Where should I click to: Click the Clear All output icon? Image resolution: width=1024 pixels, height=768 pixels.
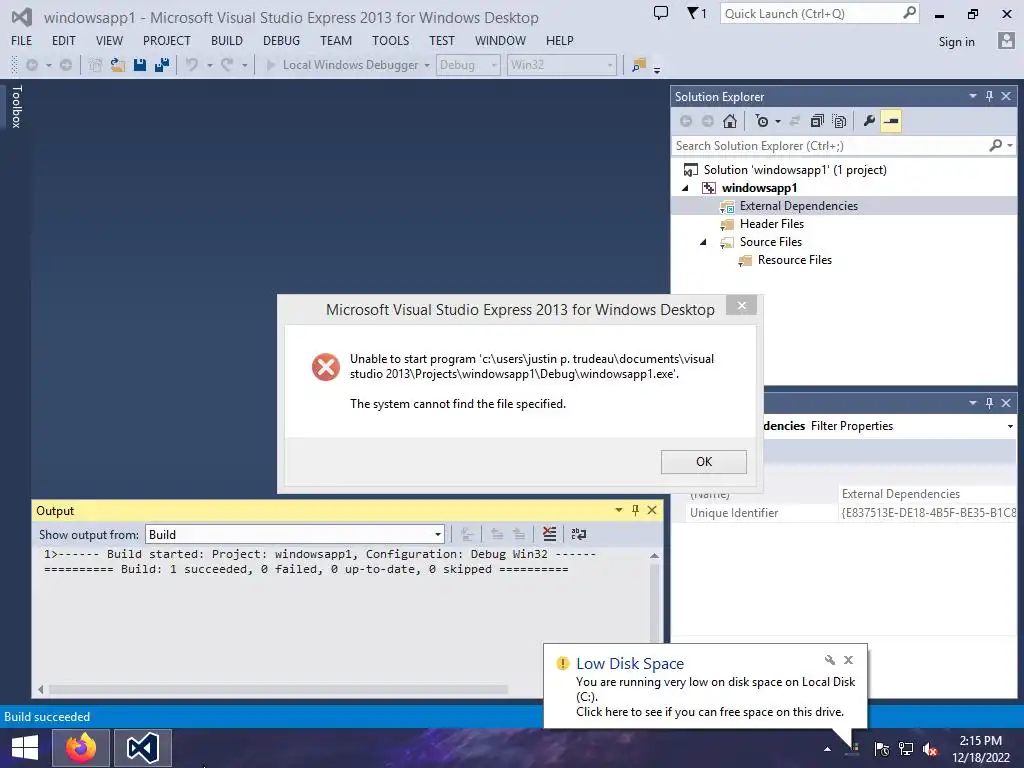pyautogui.click(x=550, y=534)
